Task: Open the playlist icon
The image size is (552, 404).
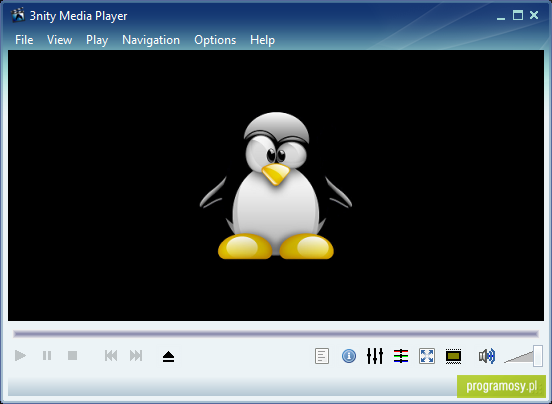Action: tap(322, 356)
